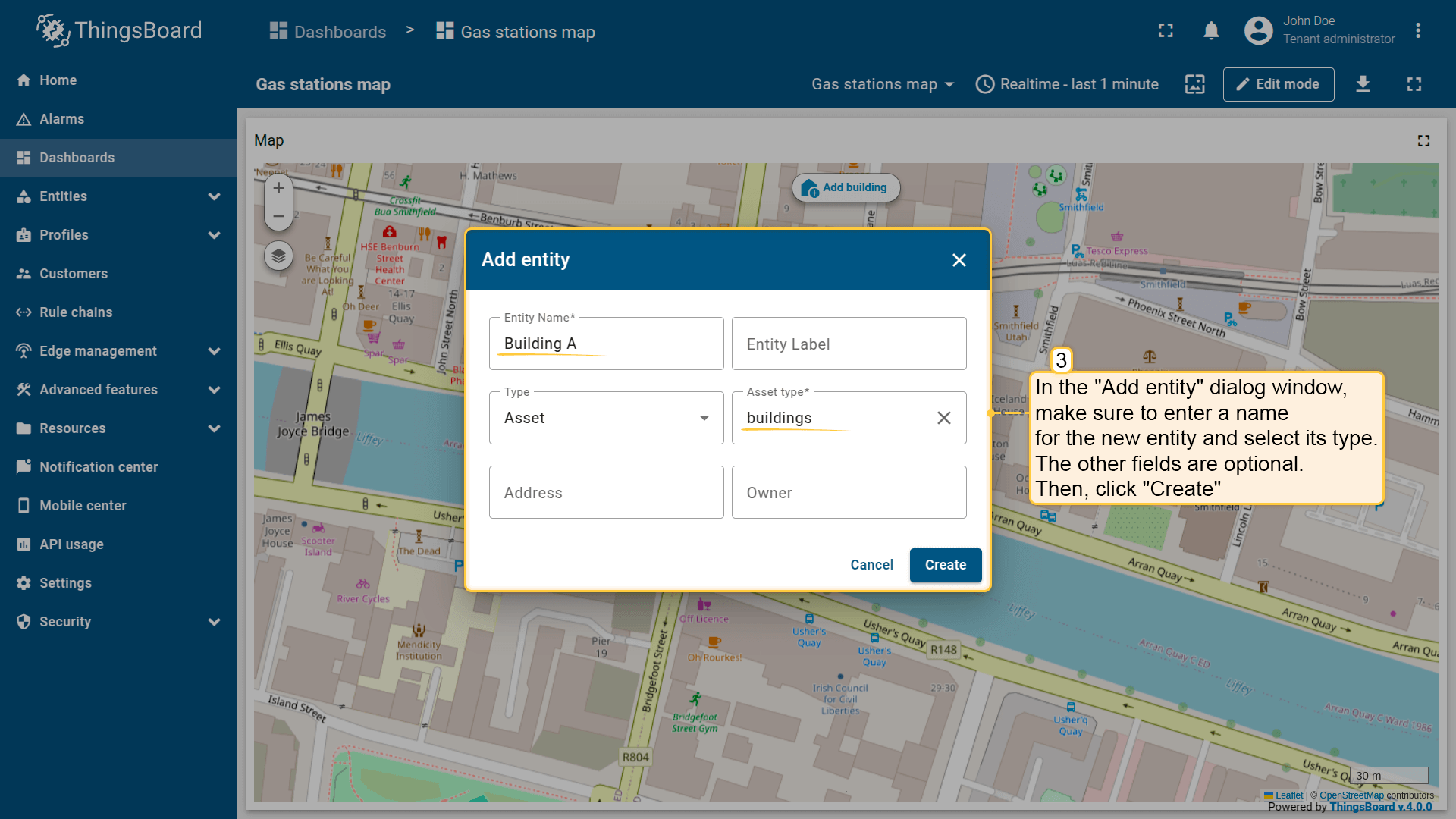Cancel the Add entity dialog
The height and width of the screenshot is (819, 1456).
pyautogui.click(x=871, y=565)
